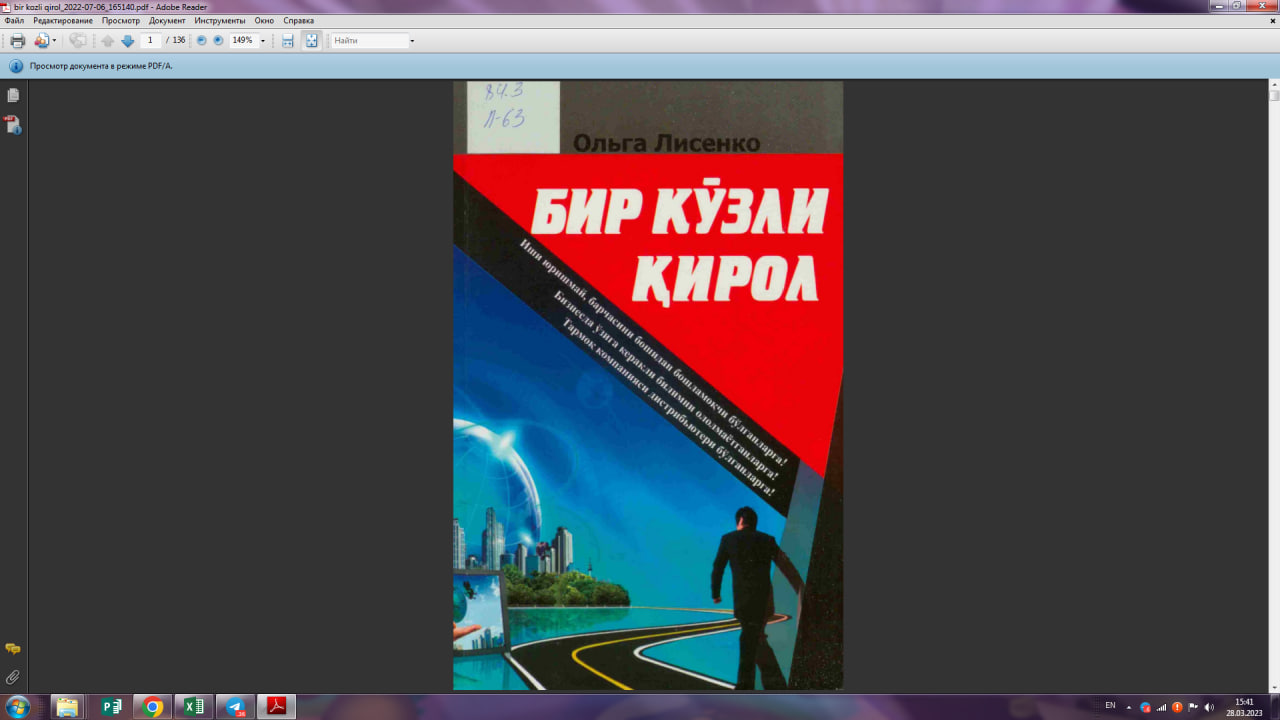
Task: Open the Документ menu
Action: tap(166, 20)
